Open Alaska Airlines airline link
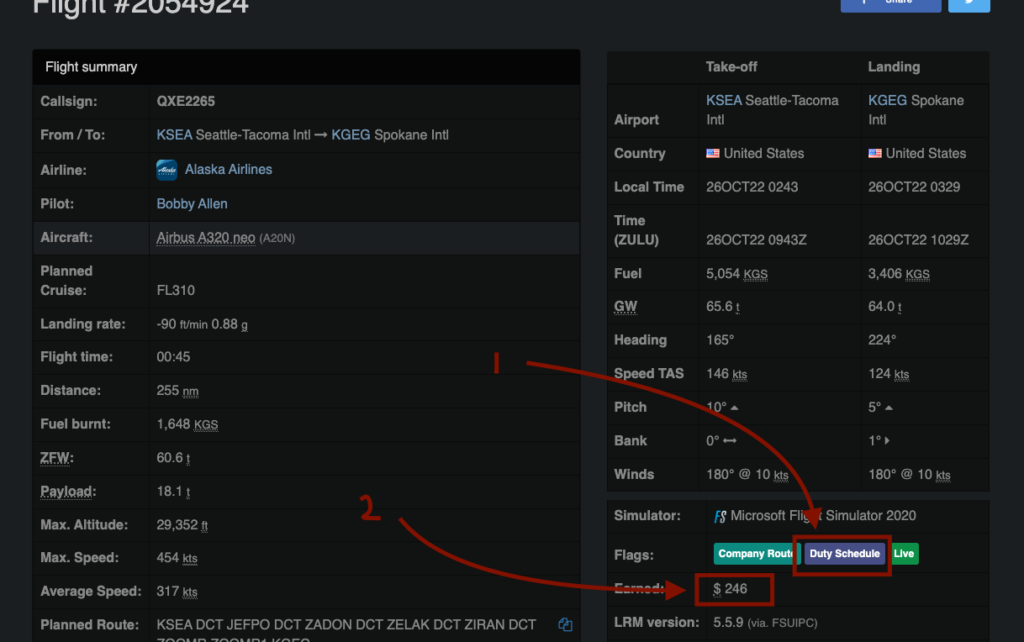Screen dimensions: 1024x642 coord(228,169)
